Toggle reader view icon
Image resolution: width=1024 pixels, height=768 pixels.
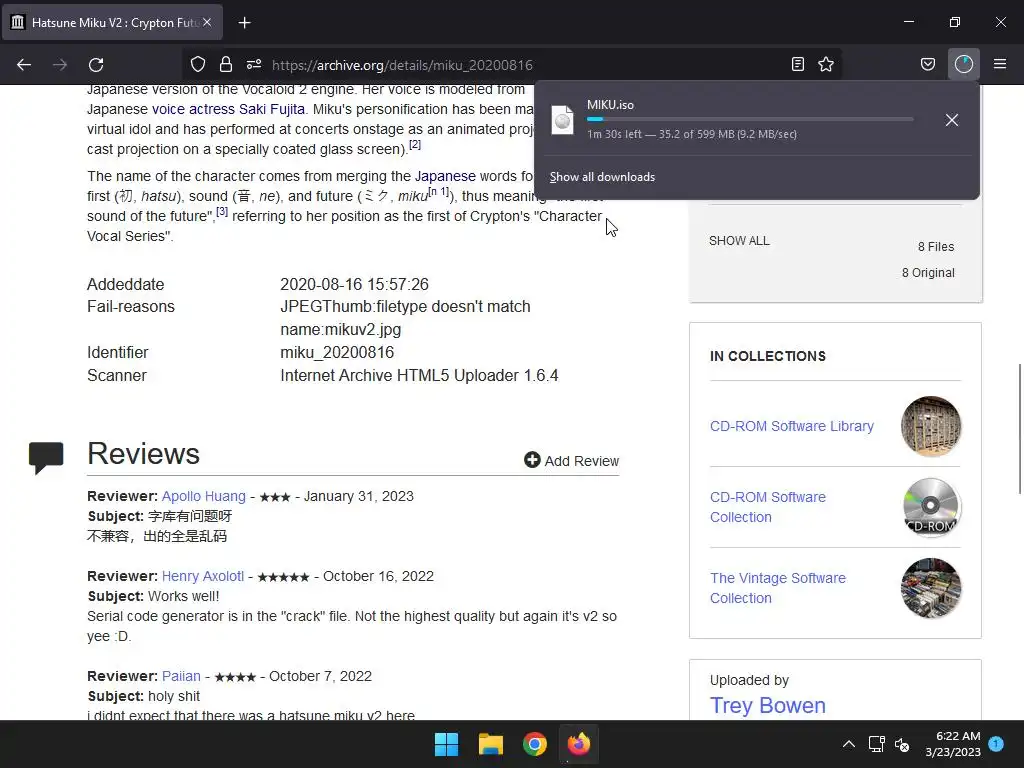797,64
